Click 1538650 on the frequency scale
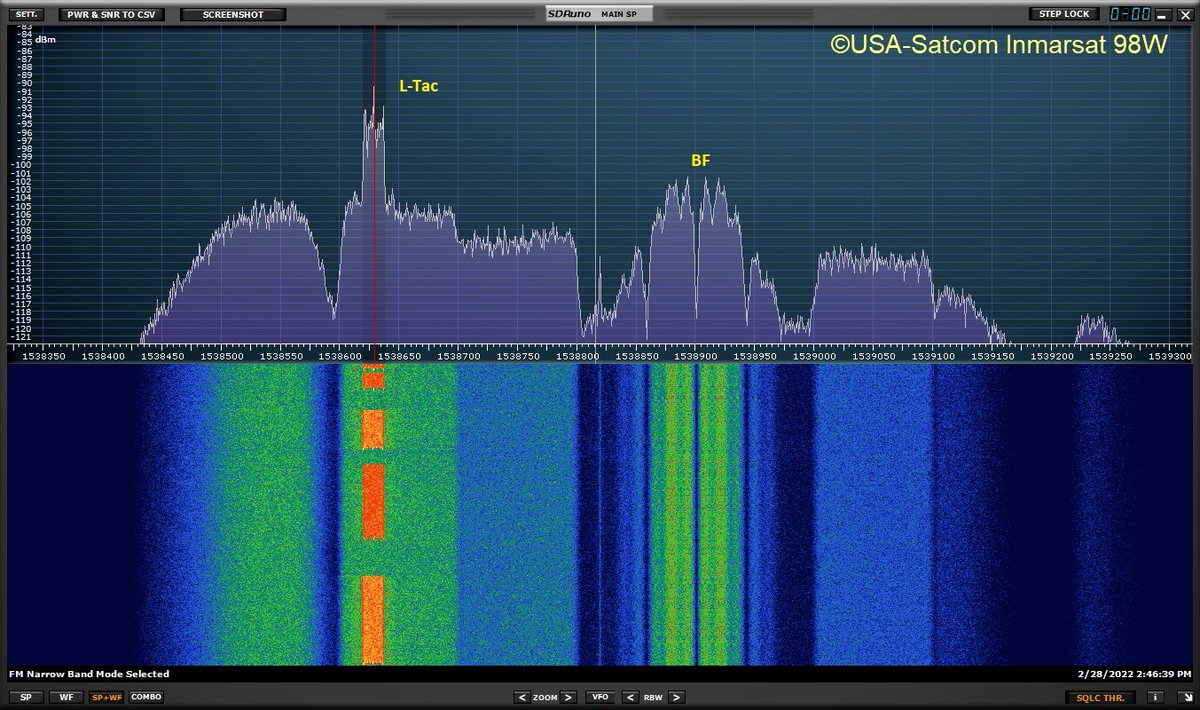This screenshot has height=710, width=1200. (x=398, y=355)
